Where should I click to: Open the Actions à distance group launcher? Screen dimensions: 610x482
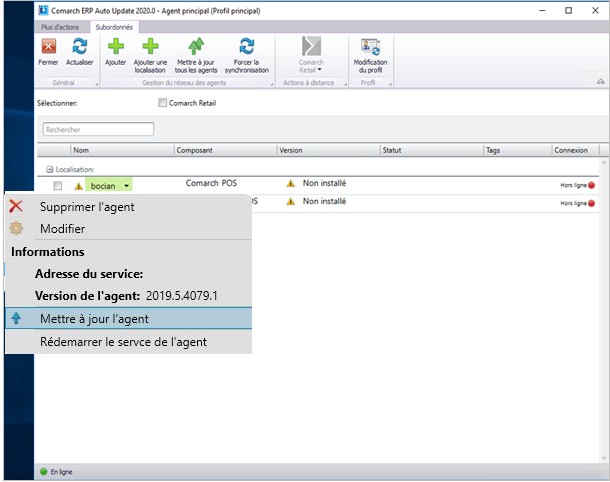(x=345, y=84)
